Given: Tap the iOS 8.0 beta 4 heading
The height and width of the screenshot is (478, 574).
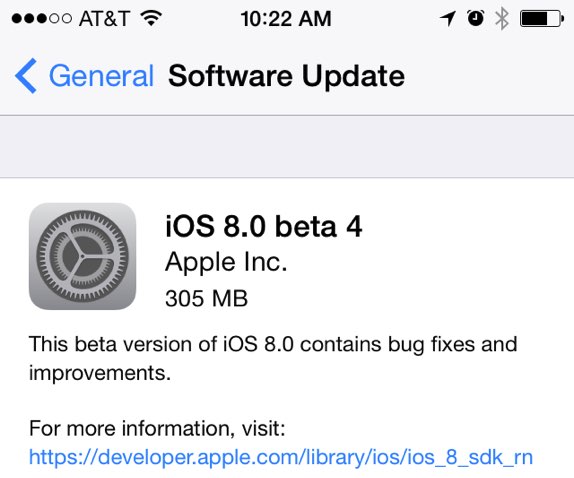Looking at the screenshot, I should coord(264,227).
